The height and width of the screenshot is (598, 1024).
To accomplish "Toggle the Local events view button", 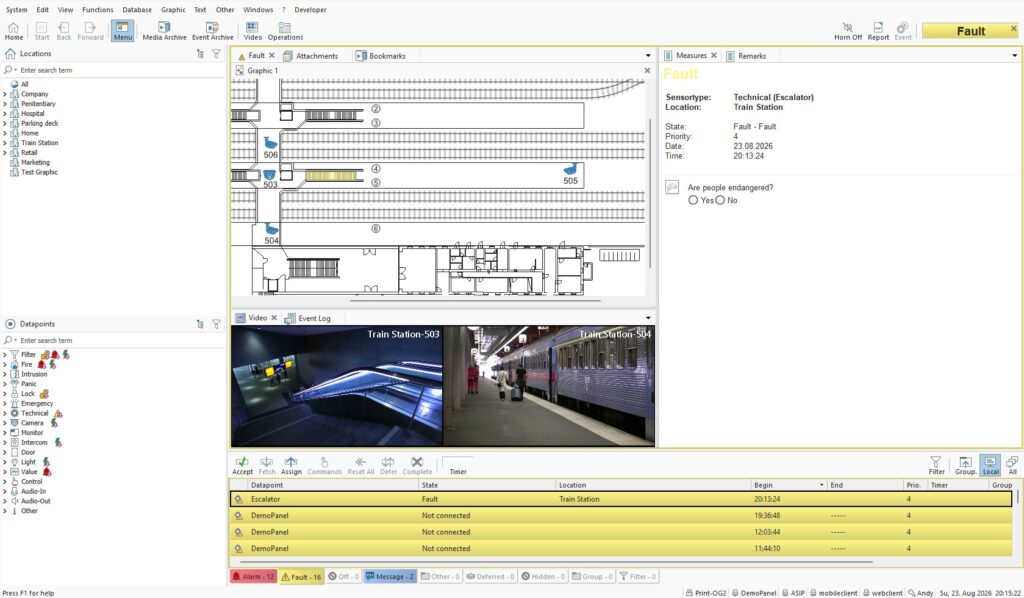I will pos(990,465).
